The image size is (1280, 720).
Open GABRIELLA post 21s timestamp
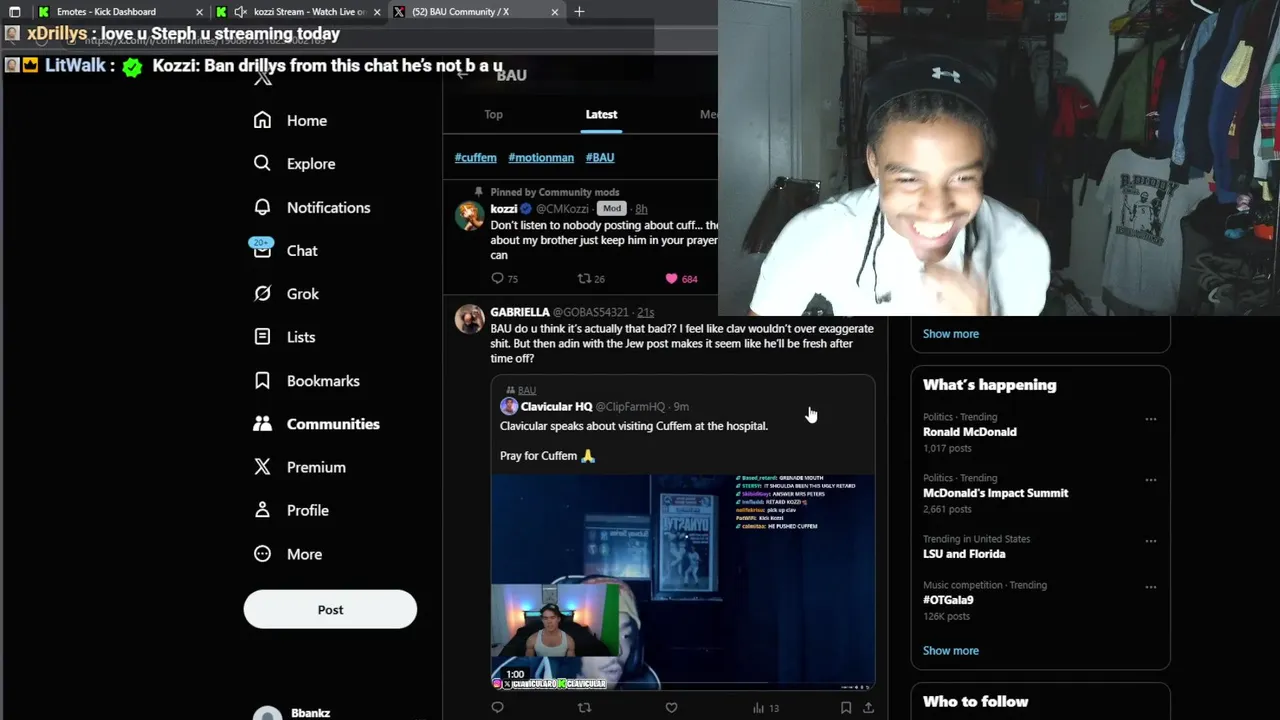point(645,312)
